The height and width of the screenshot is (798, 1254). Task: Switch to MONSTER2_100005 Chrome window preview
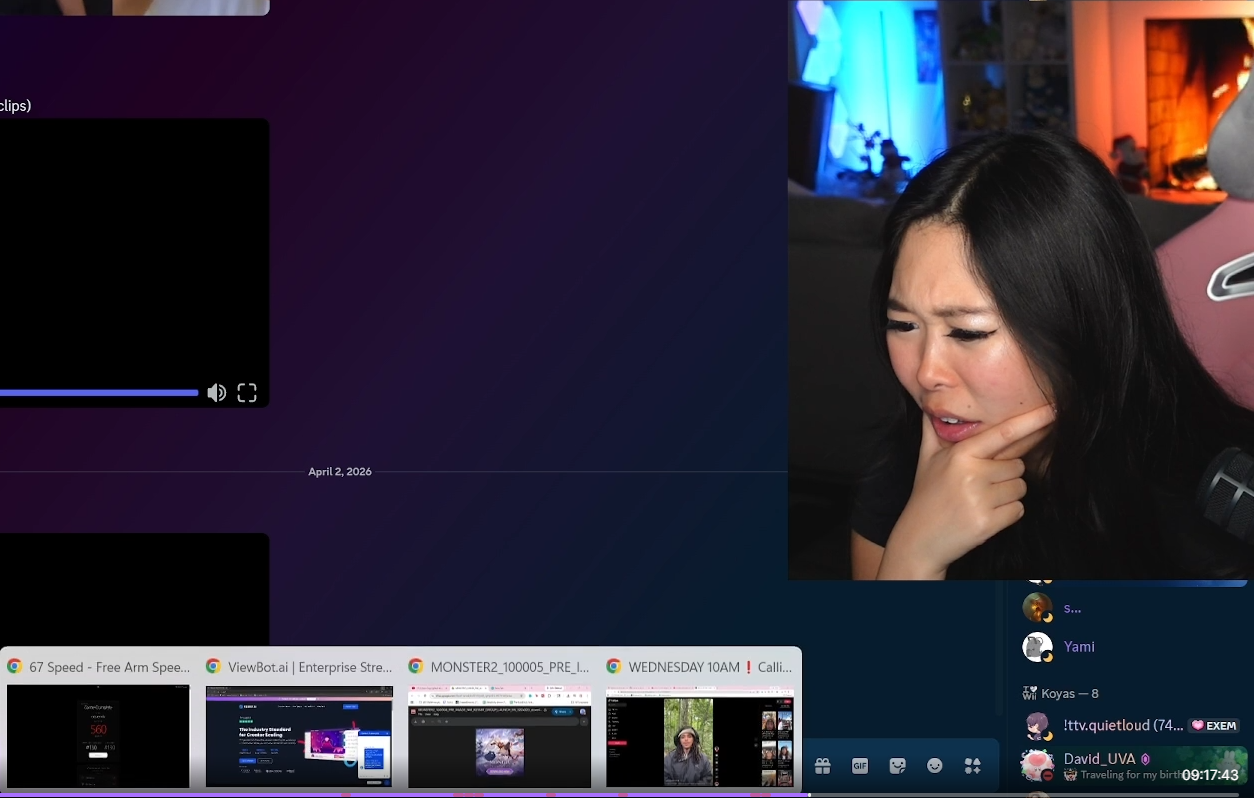[499, 736]
